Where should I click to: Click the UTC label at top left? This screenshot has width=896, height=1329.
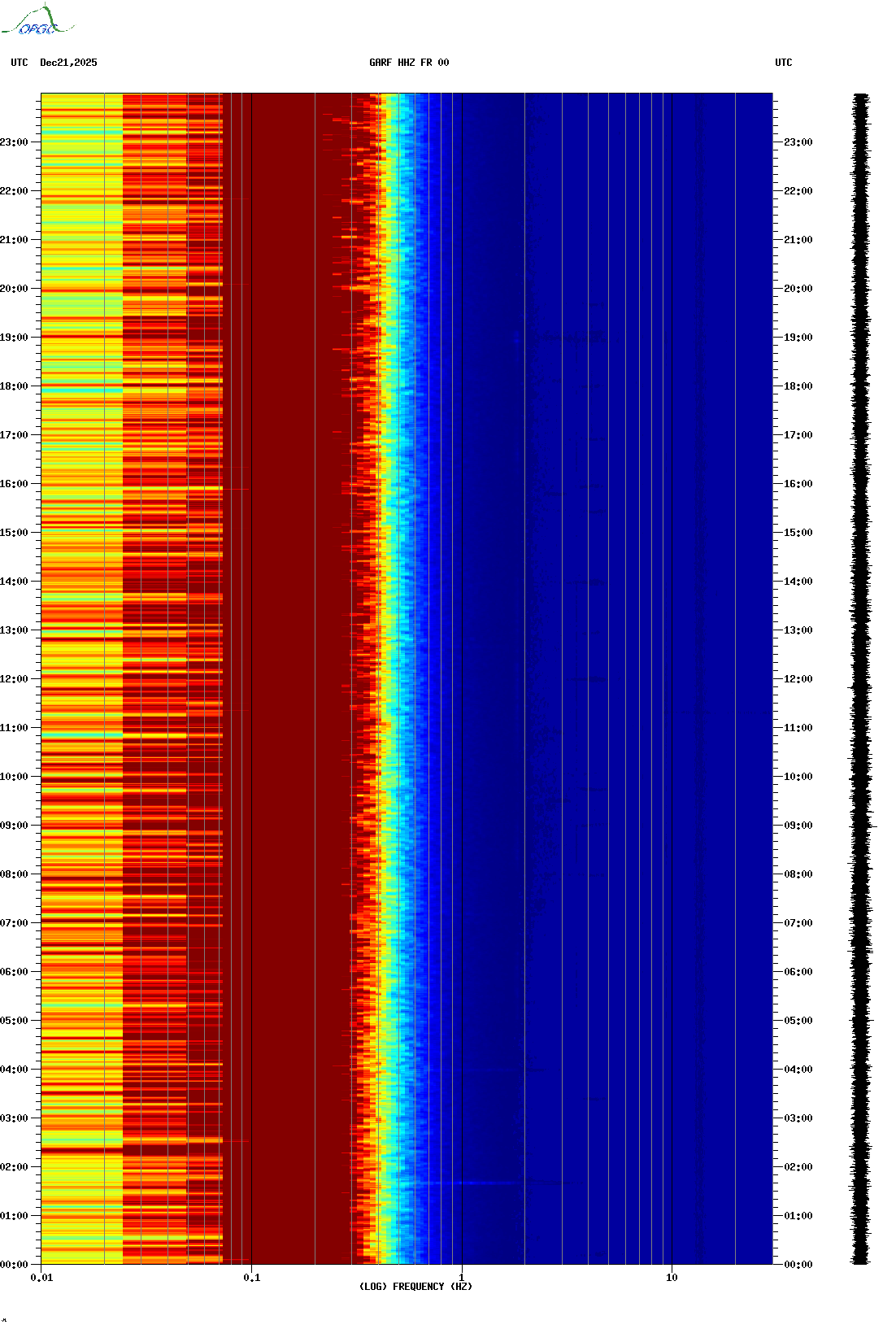[x=20, y=63]
